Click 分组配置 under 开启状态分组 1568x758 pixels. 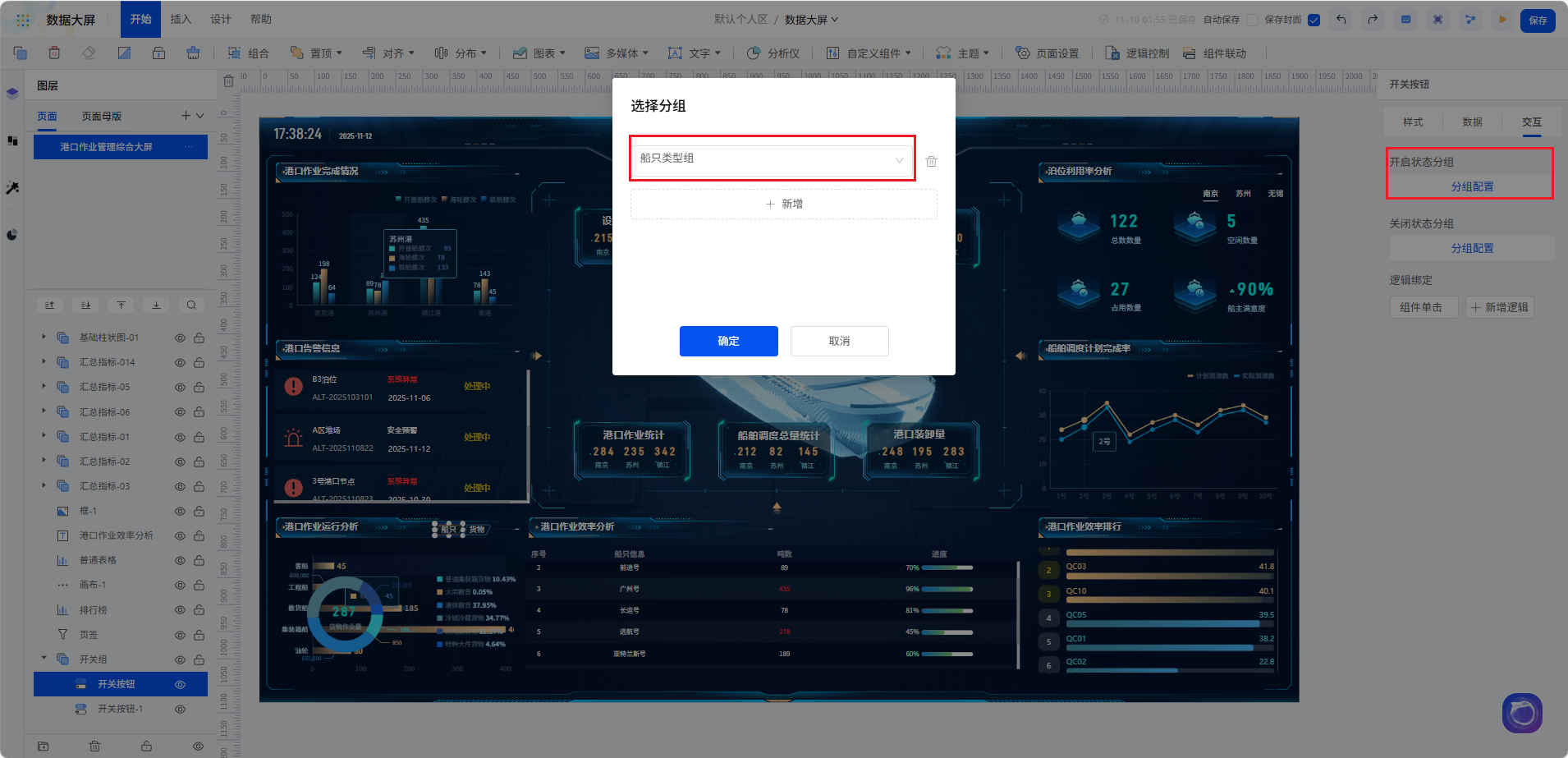(x=1473, y=187)
